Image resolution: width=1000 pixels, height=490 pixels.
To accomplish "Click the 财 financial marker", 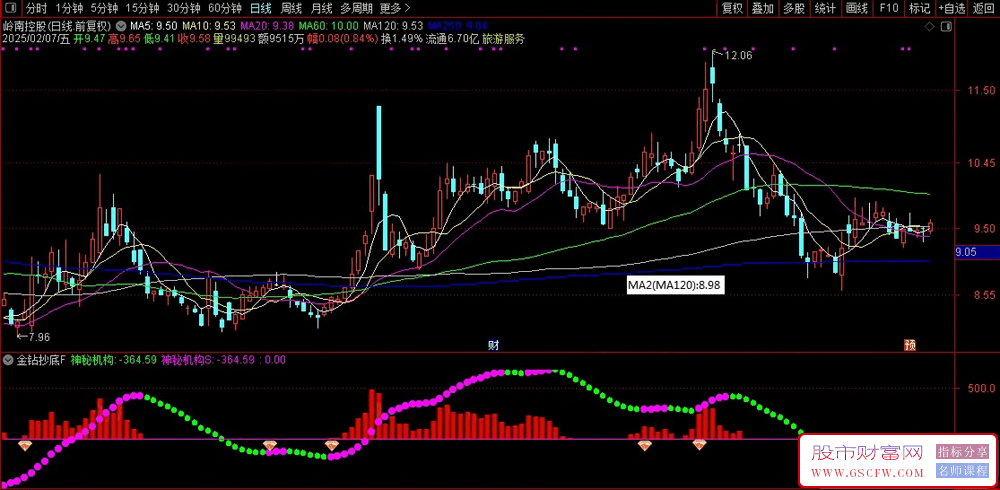I will (x=493, y=345).
